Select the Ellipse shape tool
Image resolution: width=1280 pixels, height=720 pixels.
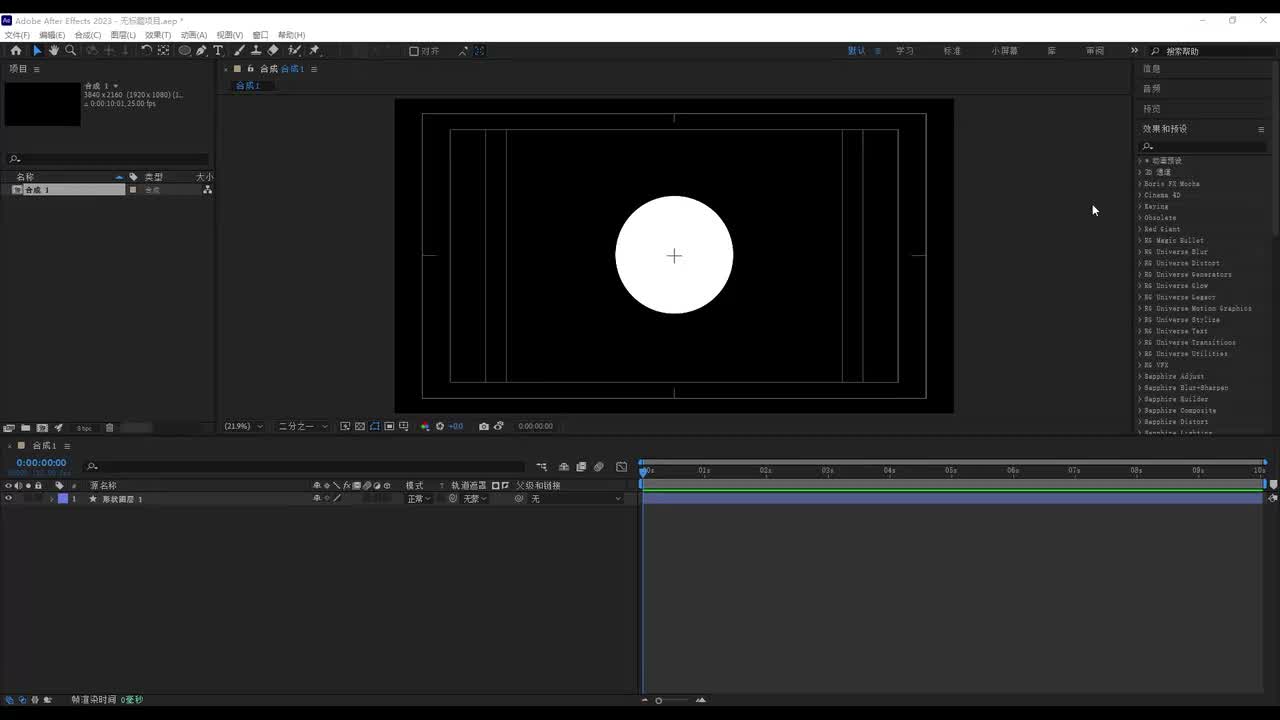pyautogui.click(x=185, y=51)
